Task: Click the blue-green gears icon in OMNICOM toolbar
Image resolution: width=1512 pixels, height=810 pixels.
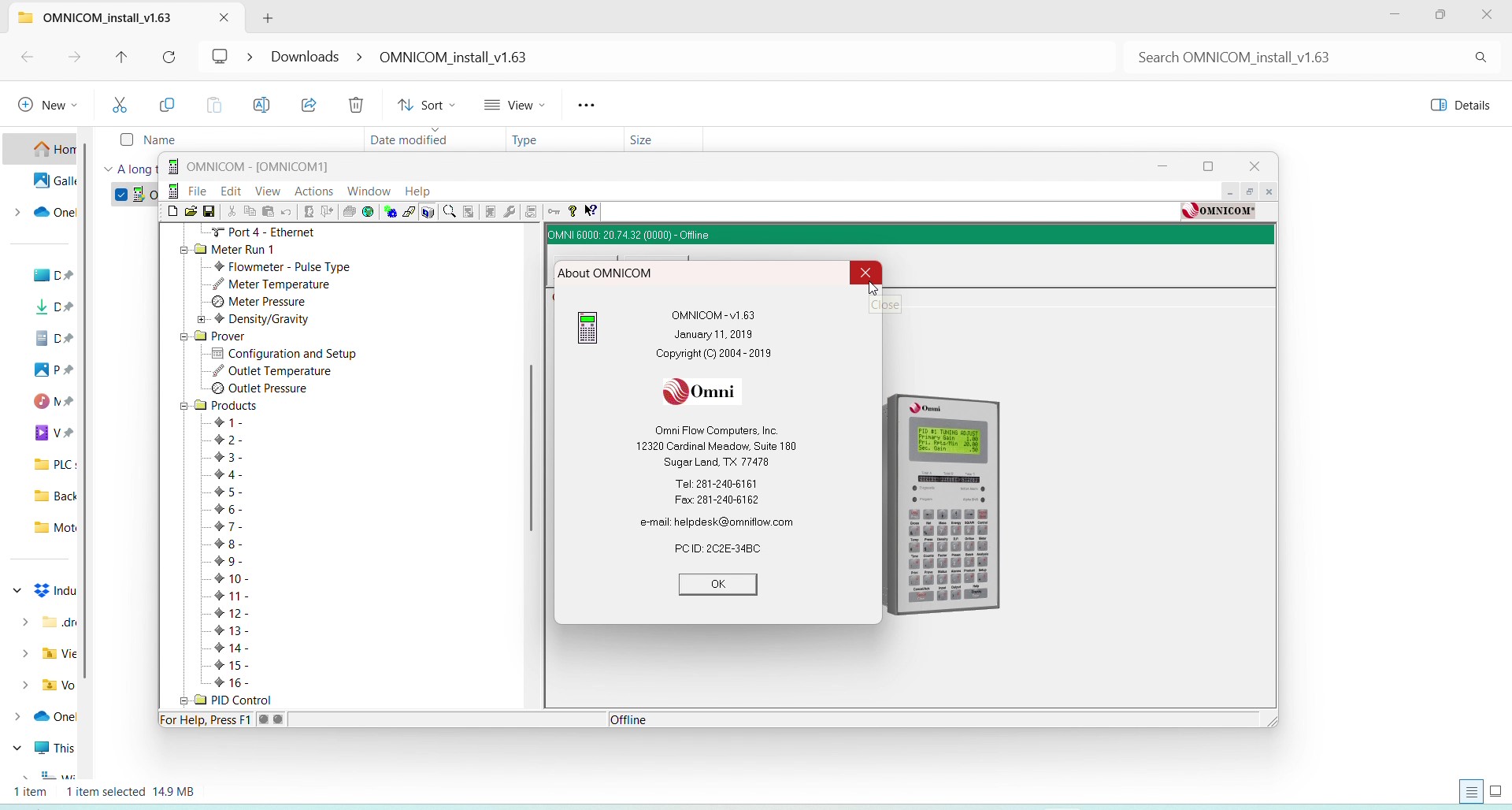Action: tap(391, 212)
